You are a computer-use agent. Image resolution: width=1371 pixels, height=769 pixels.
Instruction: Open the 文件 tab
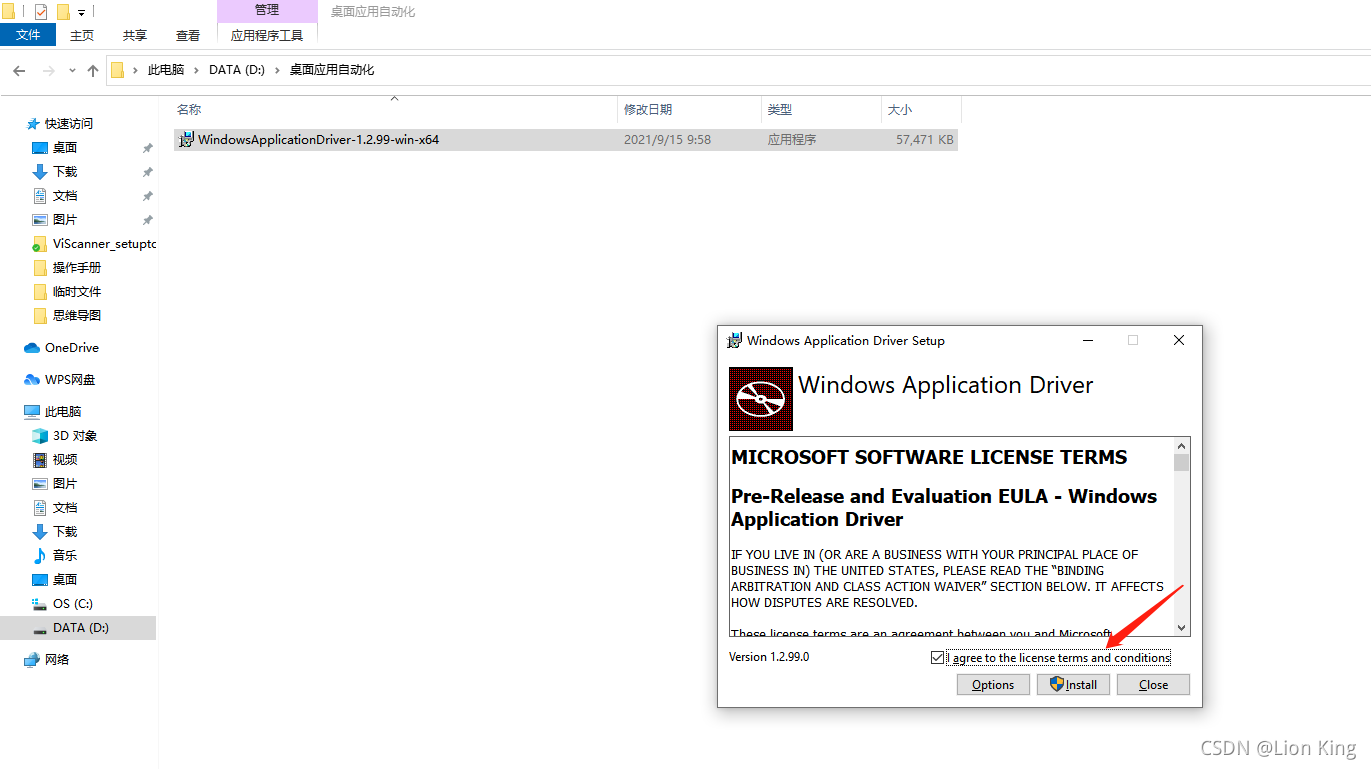click(x=28, y=35)
